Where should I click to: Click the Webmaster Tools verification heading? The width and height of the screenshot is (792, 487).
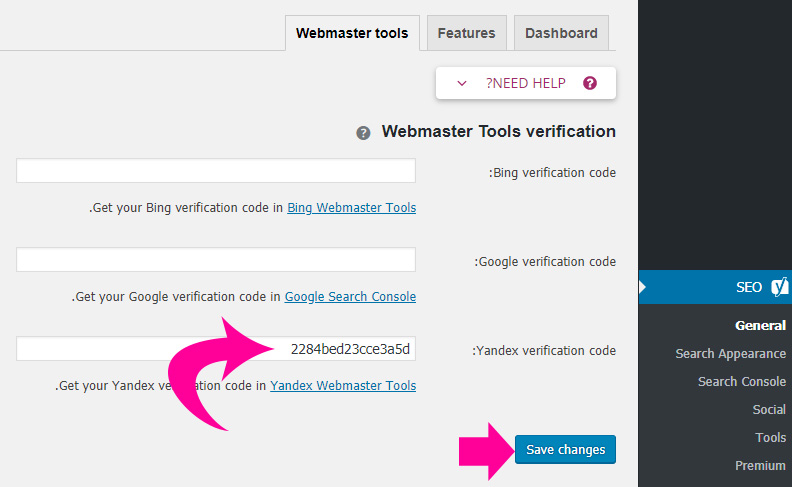tap(499, 131)
